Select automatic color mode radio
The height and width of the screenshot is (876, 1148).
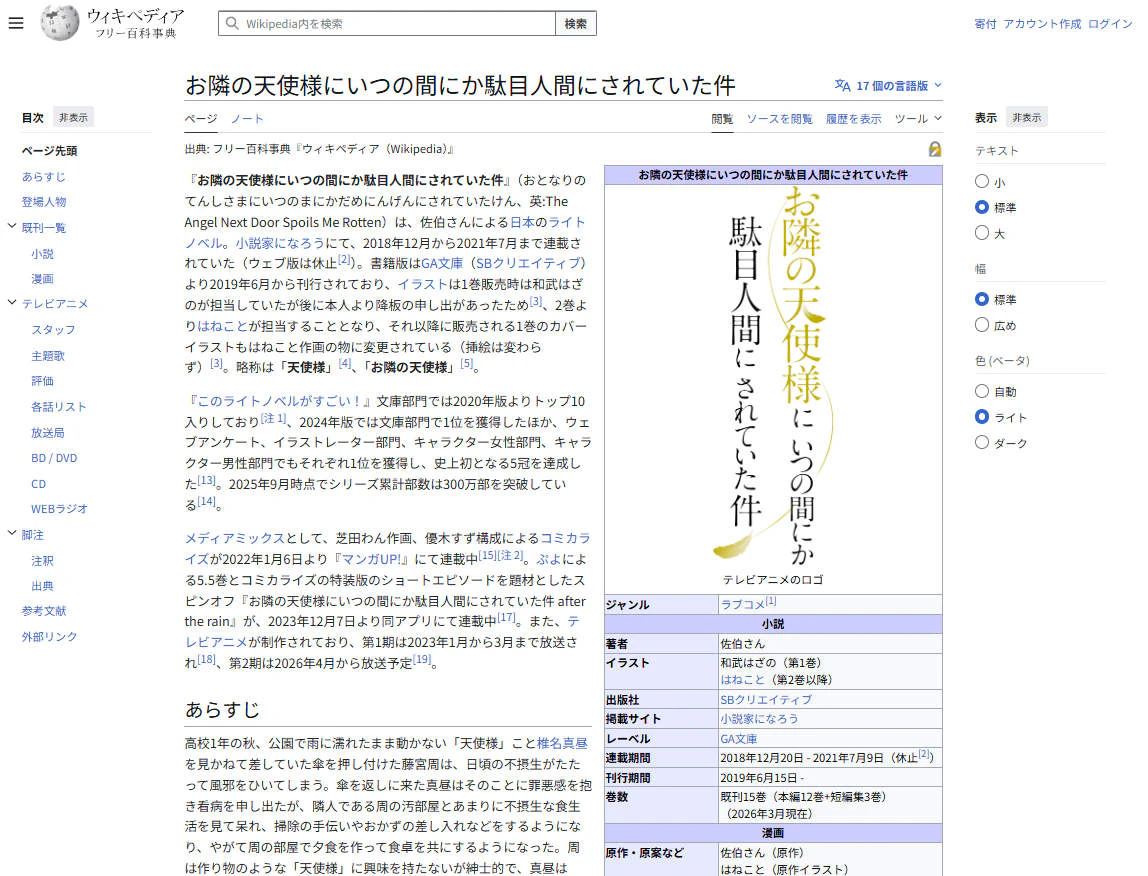coord(982,391)
